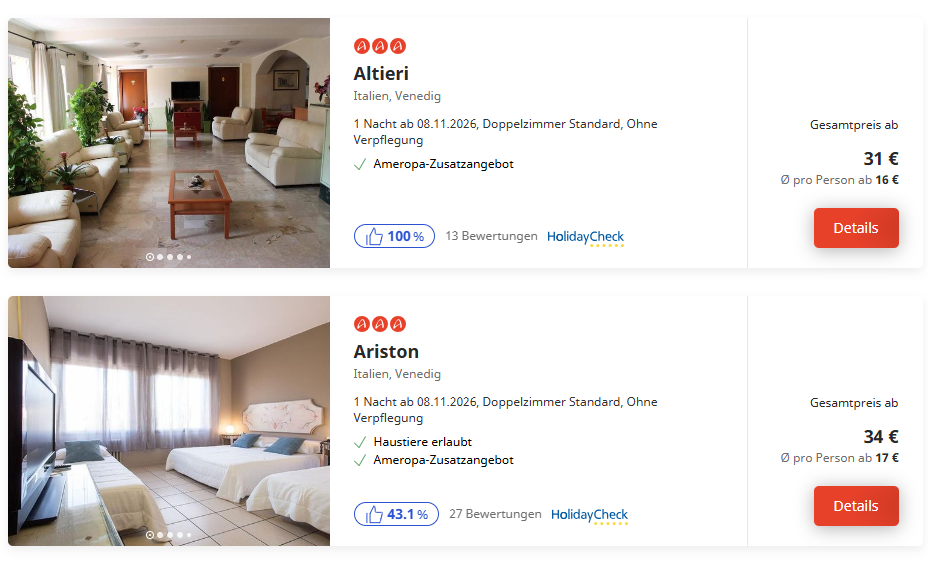Select first carousel dot on Altieri photo
This screenshot has height=564, width=928.
(150, 257)
